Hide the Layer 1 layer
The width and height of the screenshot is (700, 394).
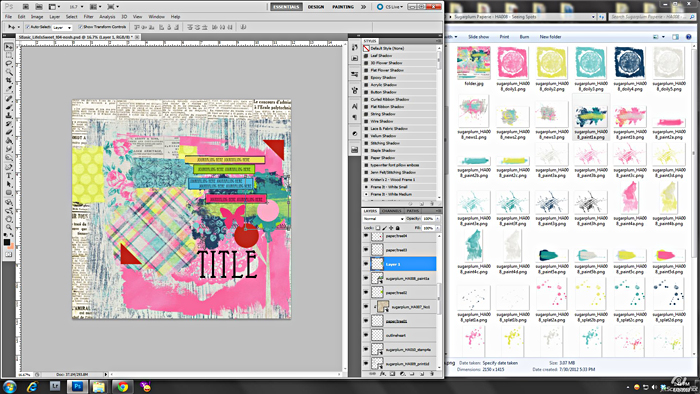click(x=366, y=264)
